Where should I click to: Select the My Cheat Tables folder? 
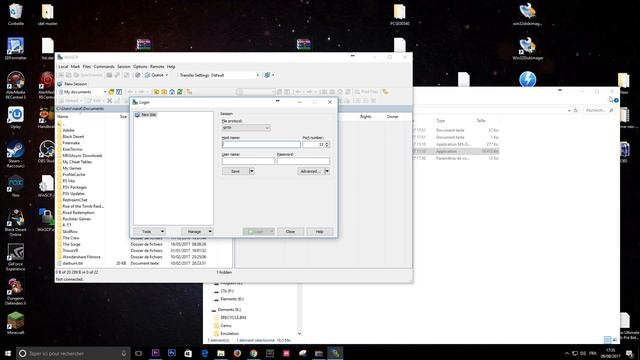point(77,162)
